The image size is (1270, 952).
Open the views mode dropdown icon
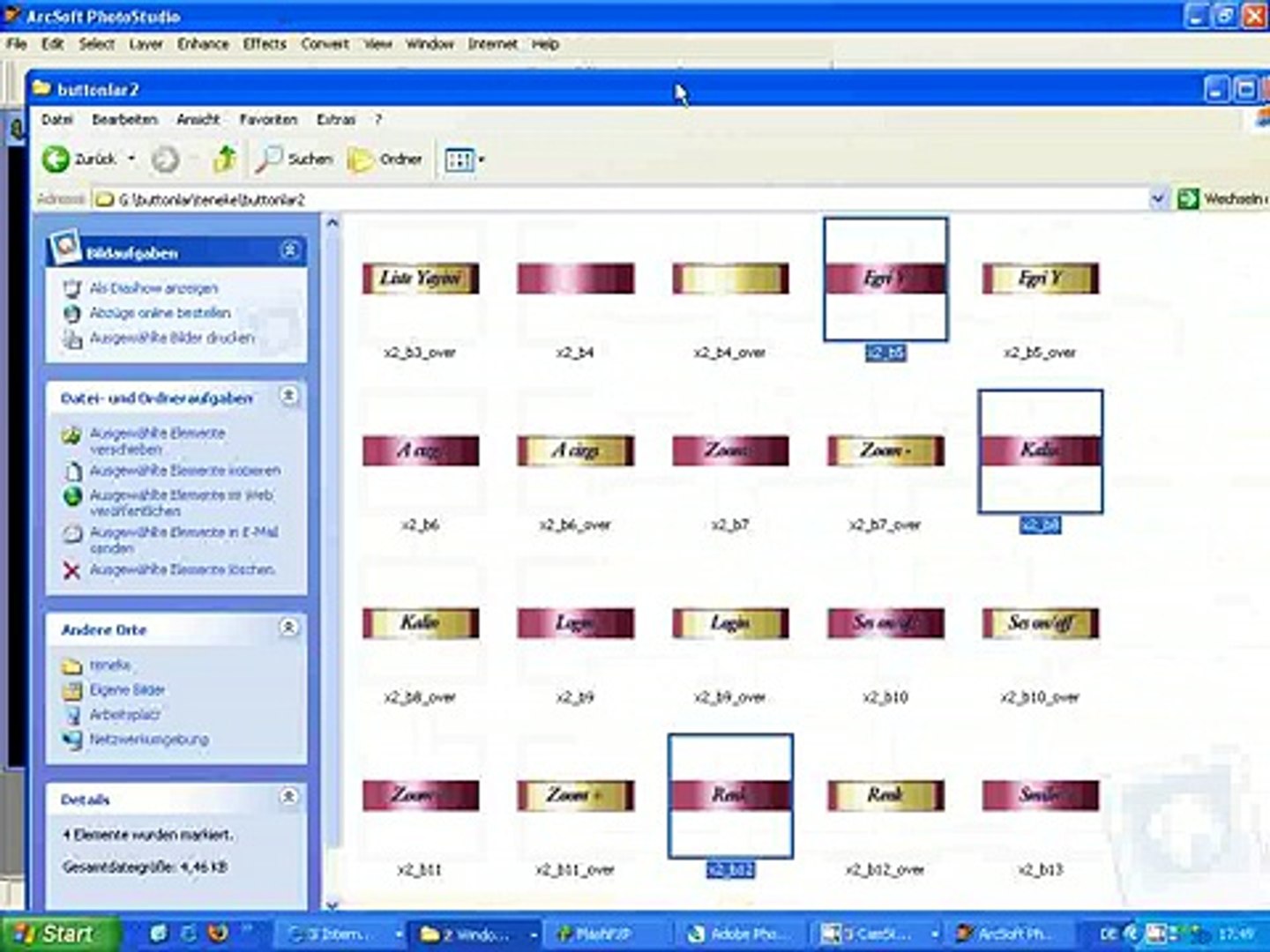tap(465, 160)
